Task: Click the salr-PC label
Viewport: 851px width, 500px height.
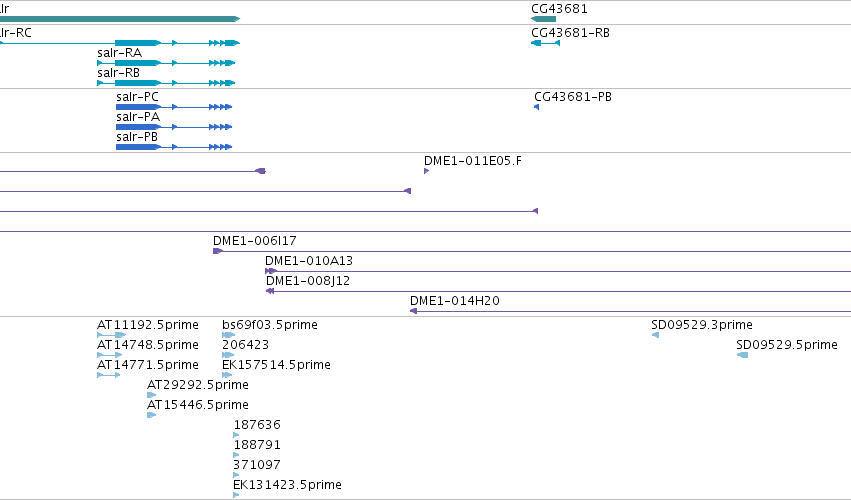Action: [x=137, y=97]
